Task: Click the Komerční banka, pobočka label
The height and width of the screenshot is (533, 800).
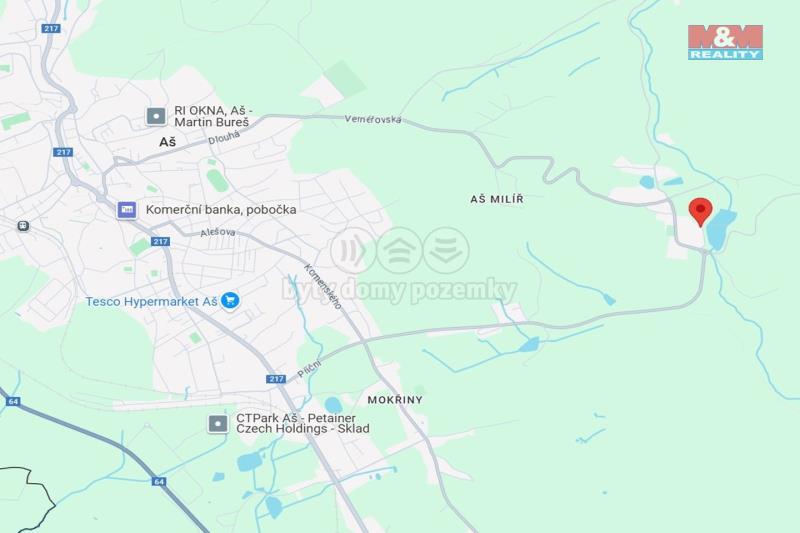Action: point(221,210)
